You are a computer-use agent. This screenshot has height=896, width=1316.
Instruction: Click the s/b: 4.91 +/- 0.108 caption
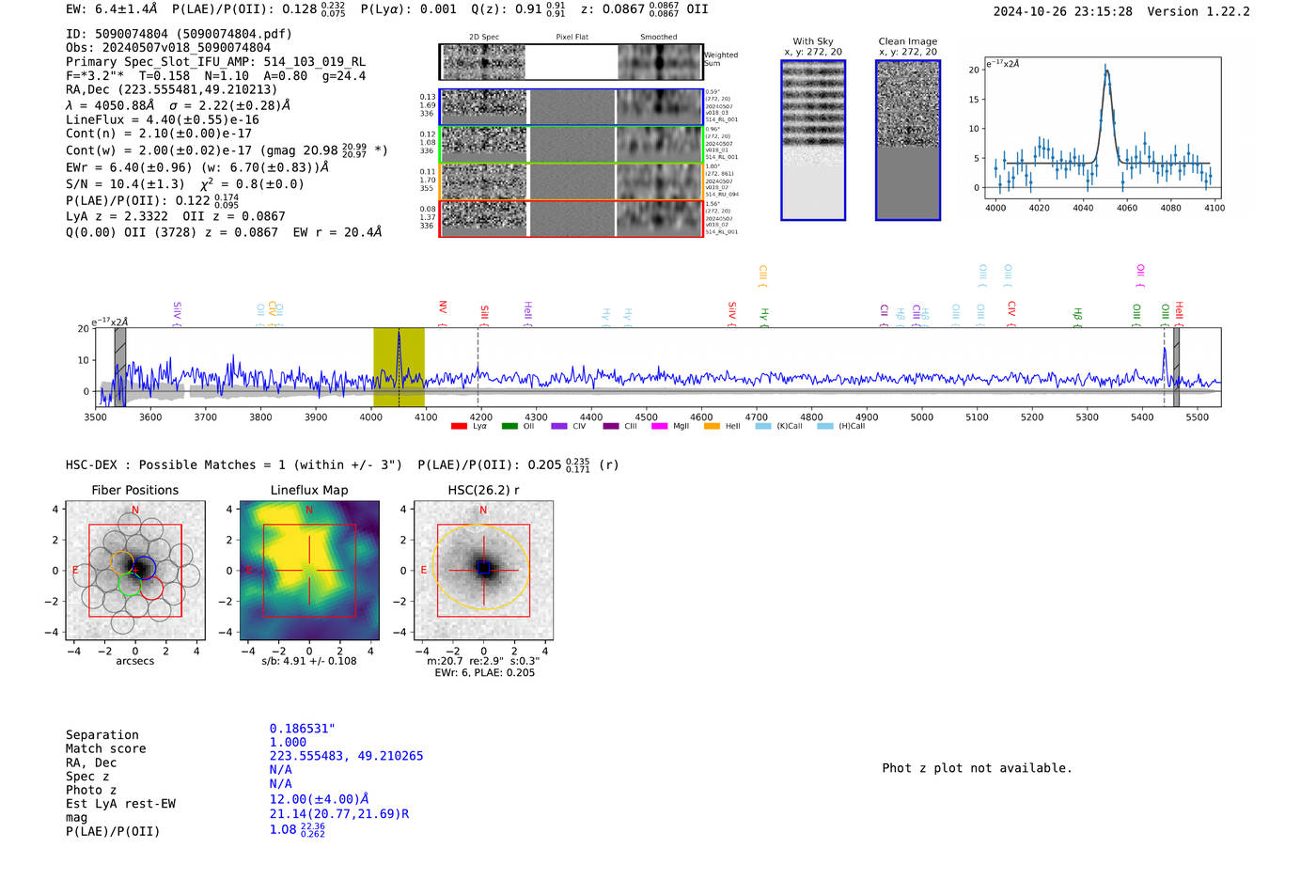coord(309,661)
